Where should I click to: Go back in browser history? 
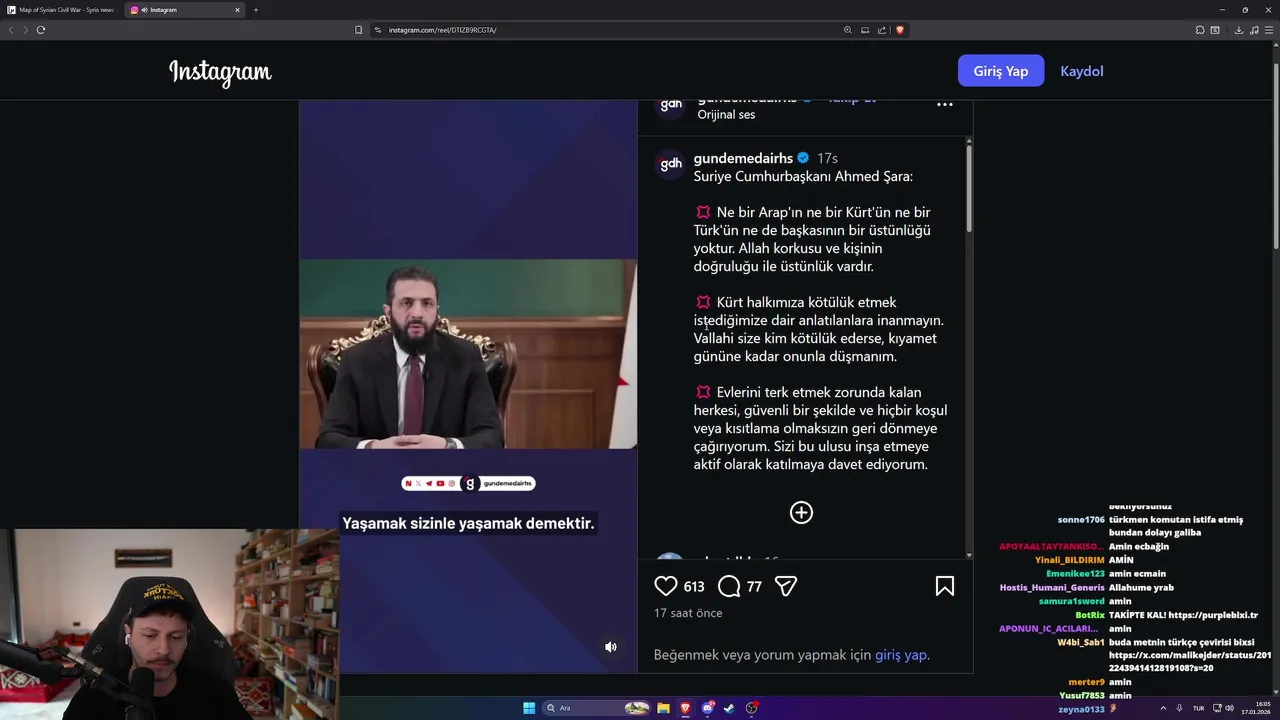click(x=11, y=30)
